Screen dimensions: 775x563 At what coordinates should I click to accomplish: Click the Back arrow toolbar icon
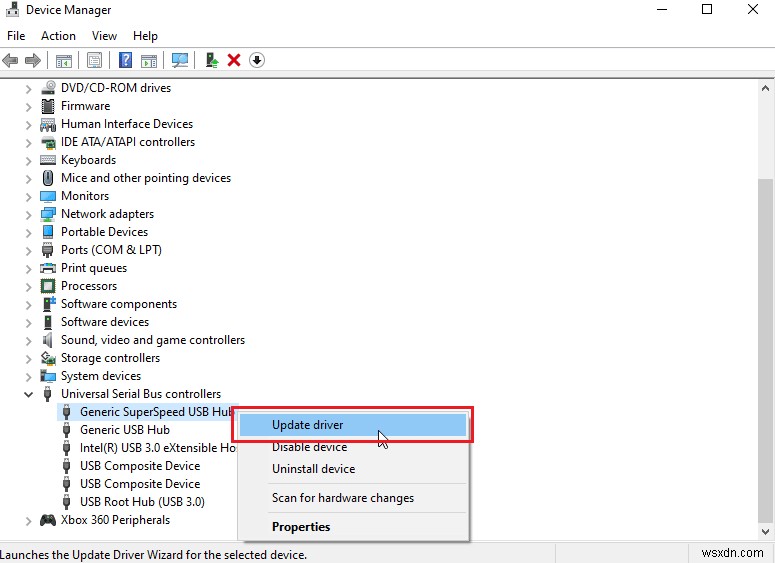click(10, 60)
